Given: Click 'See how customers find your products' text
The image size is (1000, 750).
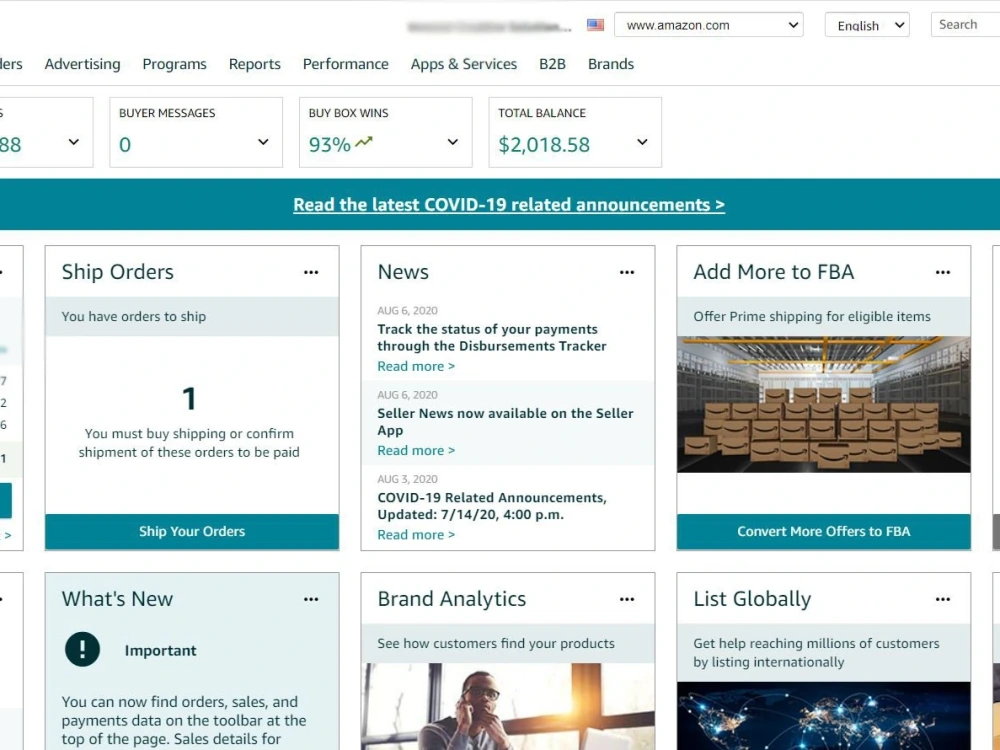Looking at the screenshot, I should [x=496, y=643].
